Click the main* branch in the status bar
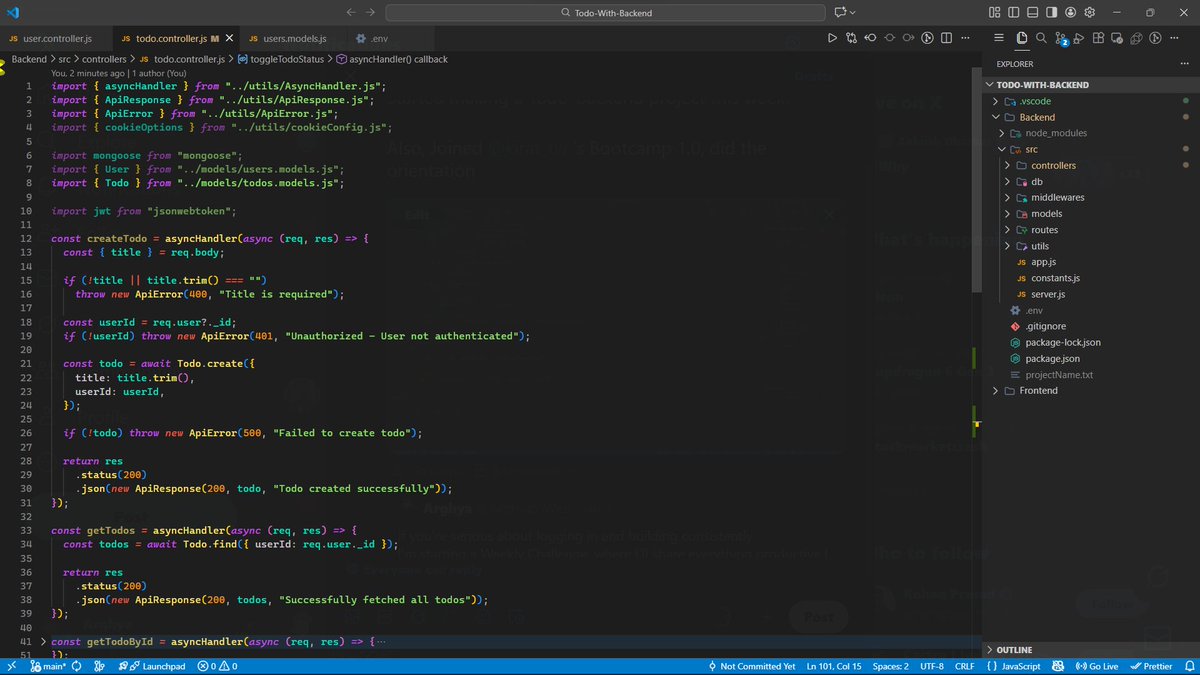Viewport: 1200px width, 675px height. 47,666
